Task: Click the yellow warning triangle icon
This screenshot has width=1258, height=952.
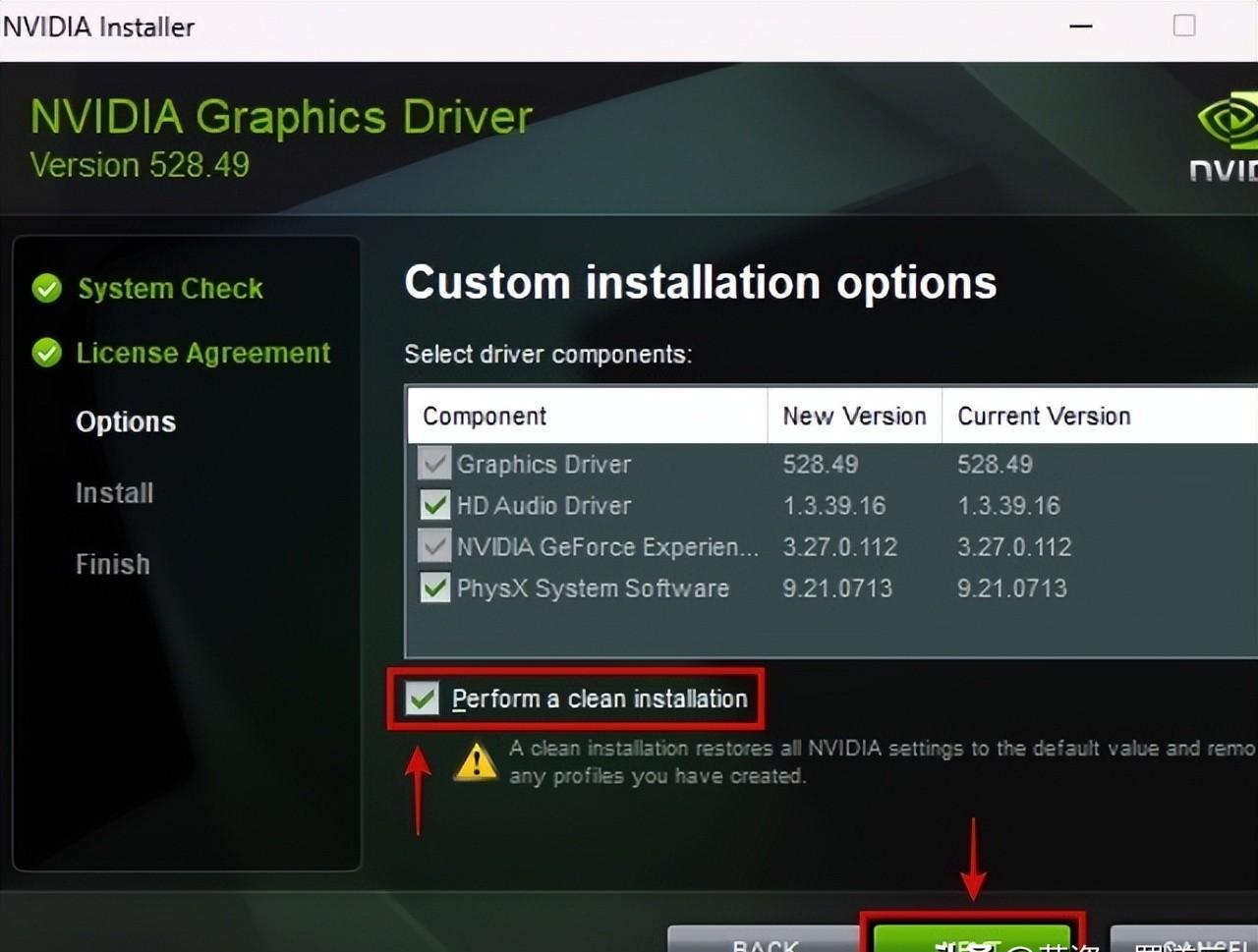Action: pos(477,762)
